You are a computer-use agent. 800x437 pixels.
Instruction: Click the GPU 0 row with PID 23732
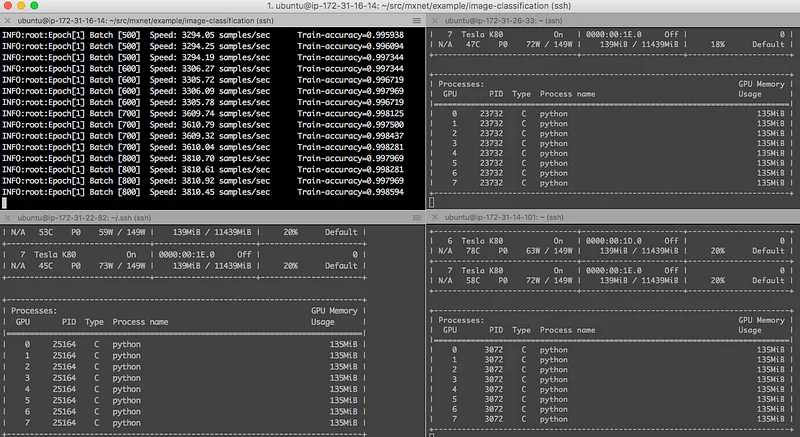pos(611,114)
